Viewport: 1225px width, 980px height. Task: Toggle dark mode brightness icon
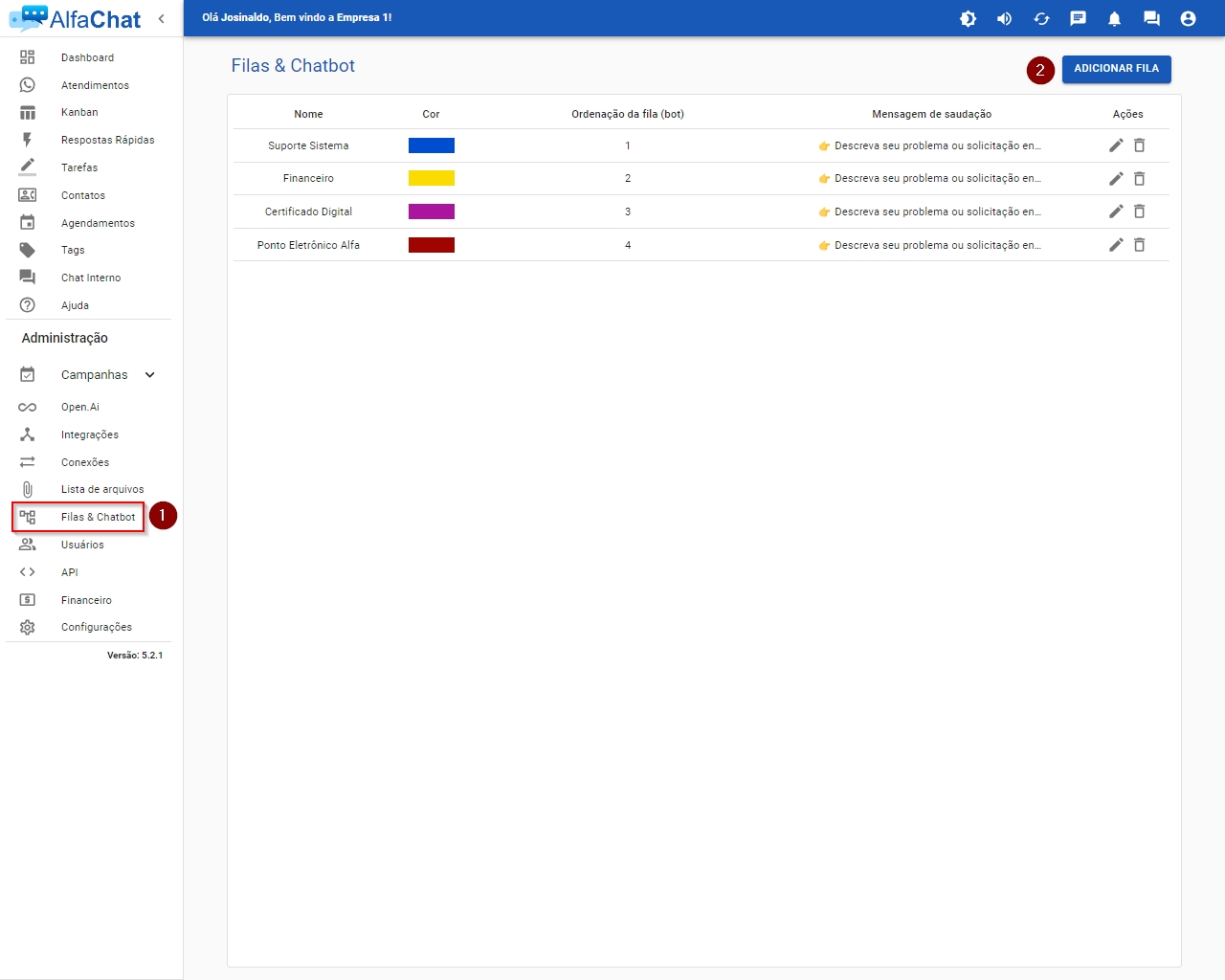coord(968,18)
